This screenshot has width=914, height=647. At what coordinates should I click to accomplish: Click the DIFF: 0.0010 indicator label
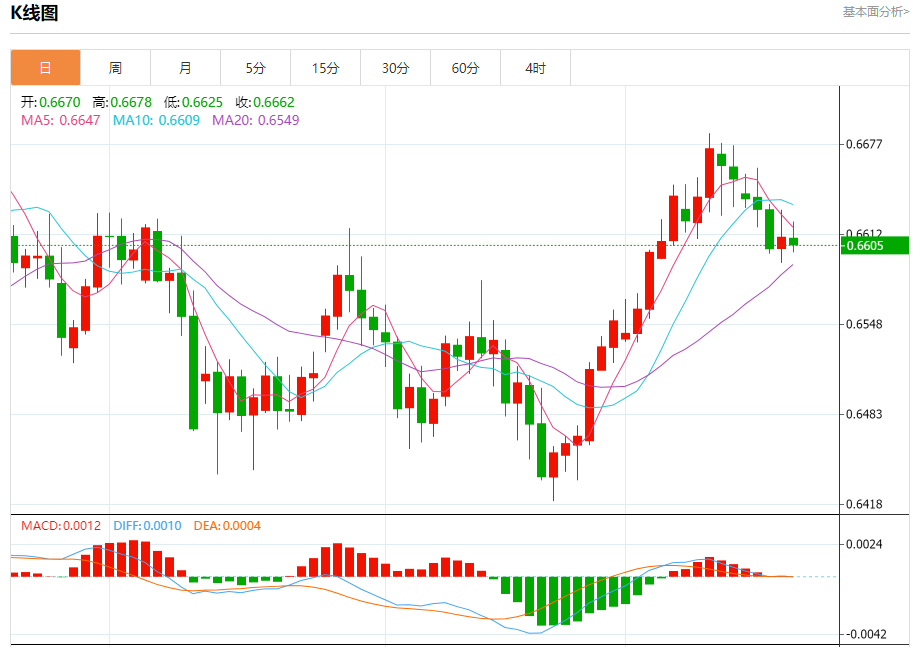pyautogui.click(x=147, y=526)
